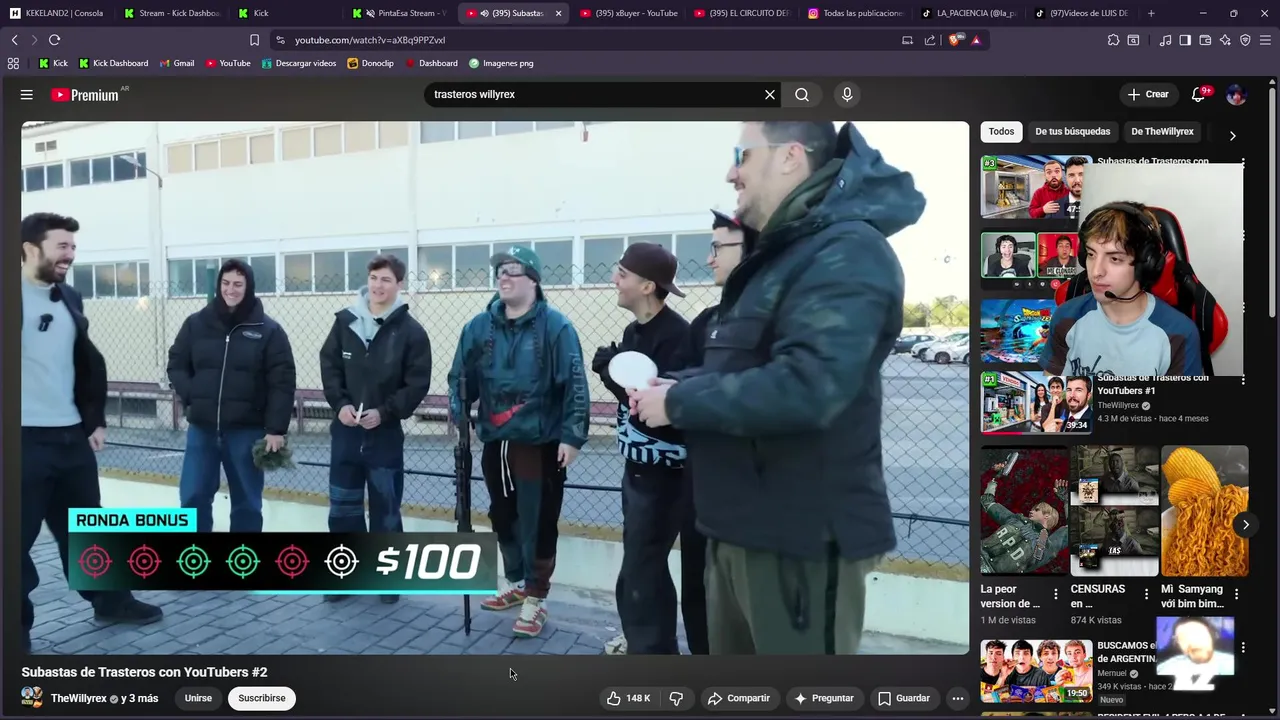Mute the playing Subastas tab via speaker icon
The height and width of the screenshot is (720, 1280).
pyautogui.click(x=485, y=13)
